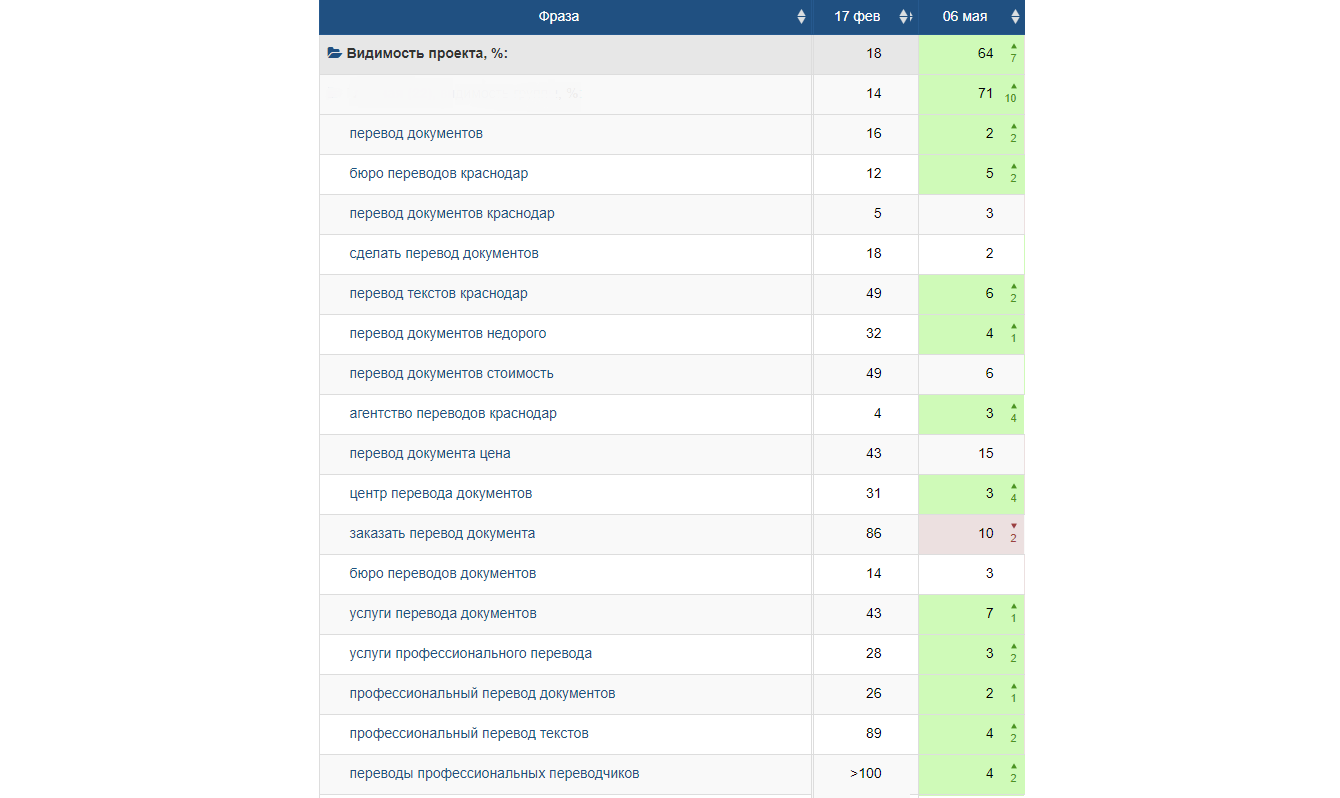Click the 06 мая value 64 for Видимость проекта
This screenshot has height=798, width=1340.
pyautogui.click(x=986, y=54)
